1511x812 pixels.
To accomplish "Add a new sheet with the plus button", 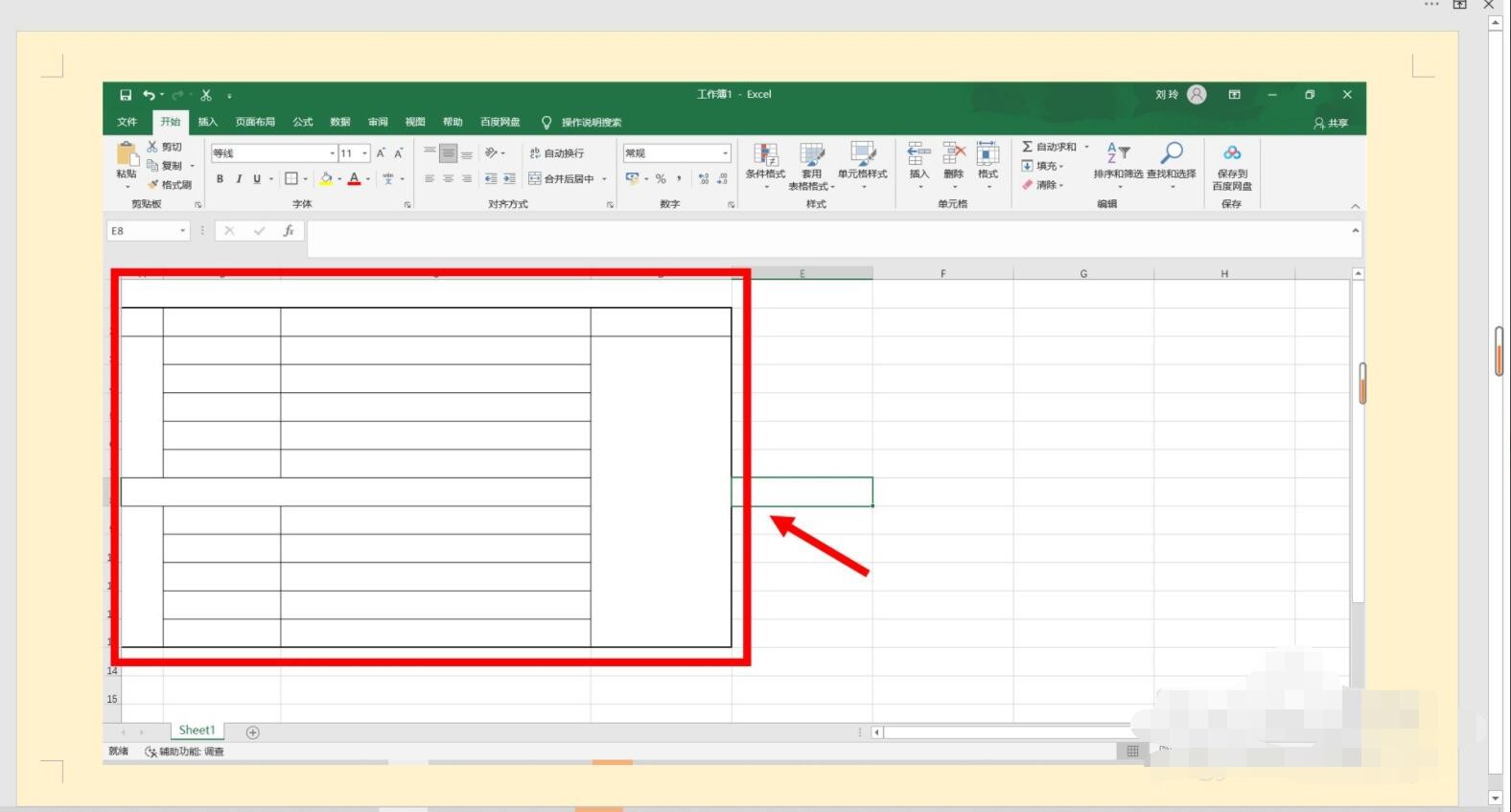I will click(x=253, y=732).
